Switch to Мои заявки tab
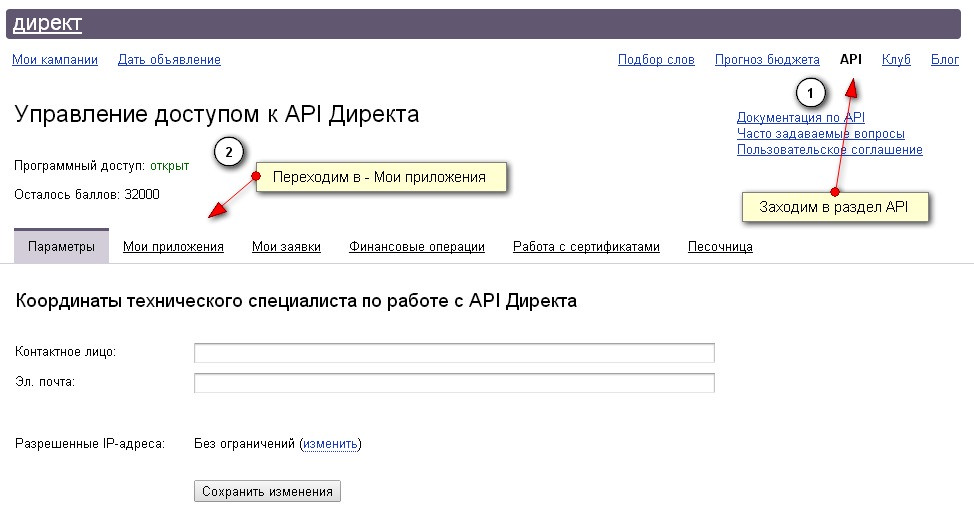 pyautogui.click(x=286, y=247)
